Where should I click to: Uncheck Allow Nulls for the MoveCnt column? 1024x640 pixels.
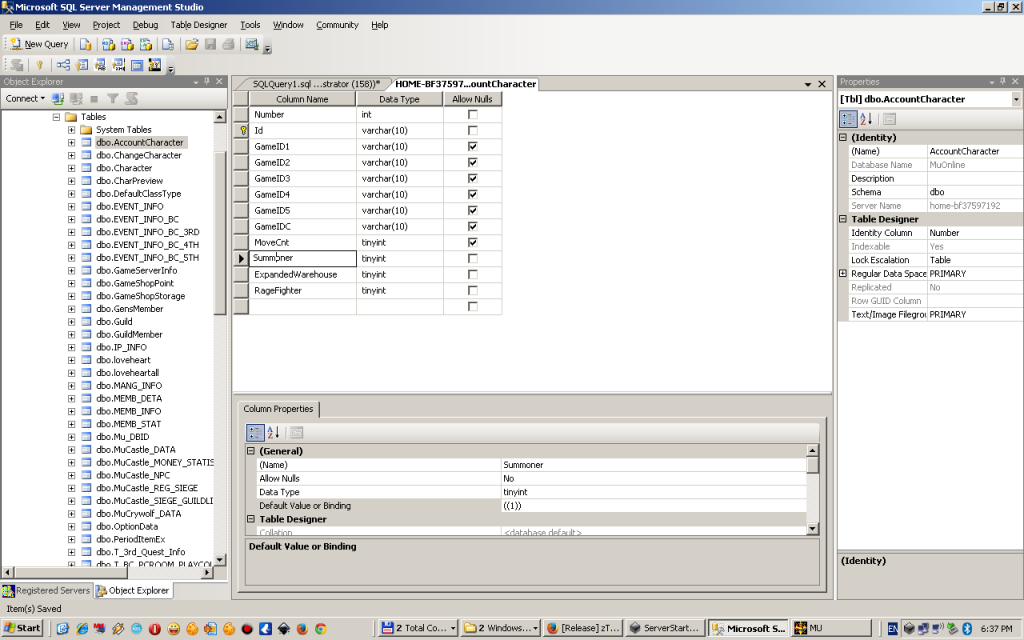(472, 242)
